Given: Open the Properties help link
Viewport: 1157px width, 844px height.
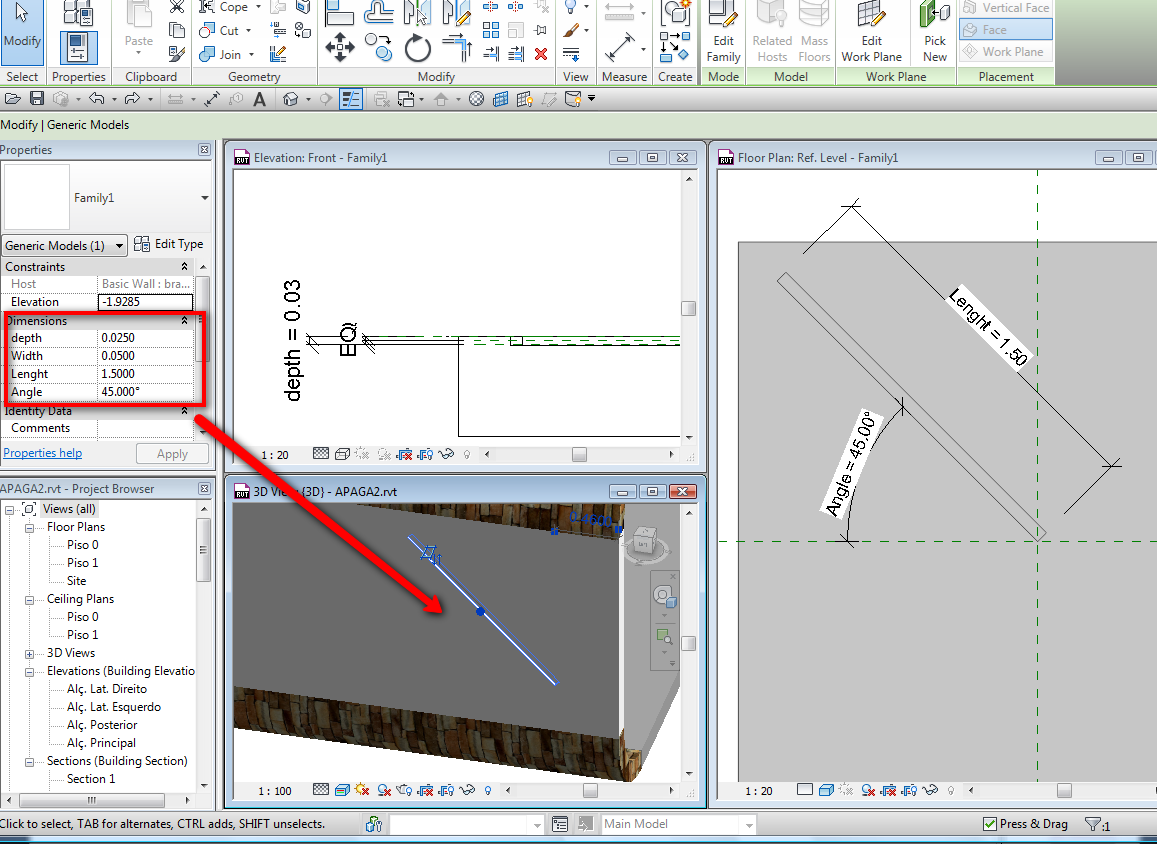Looking at the screenshot, I should point(43,453).
